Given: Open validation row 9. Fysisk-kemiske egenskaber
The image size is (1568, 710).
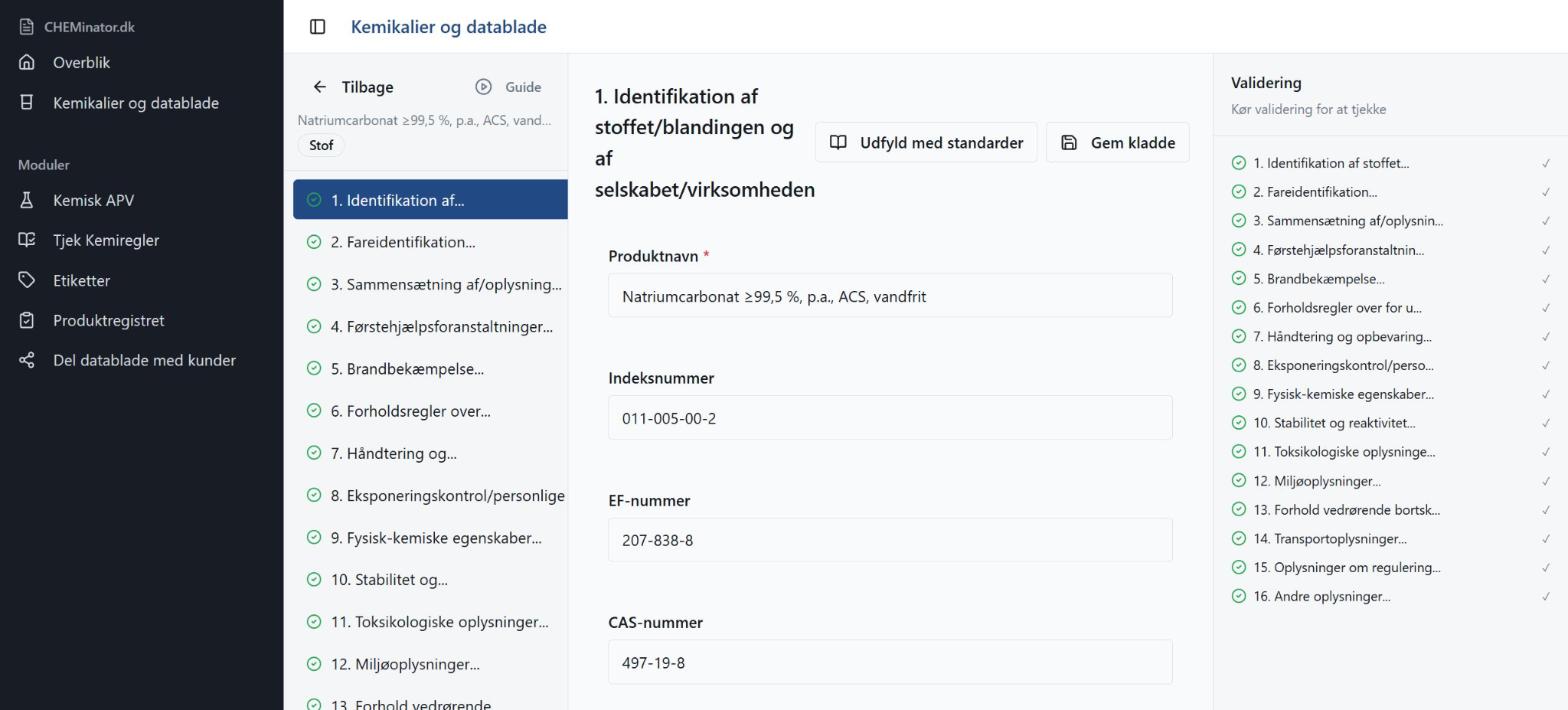Looking at the screenshot, I should pos(1391,394).
